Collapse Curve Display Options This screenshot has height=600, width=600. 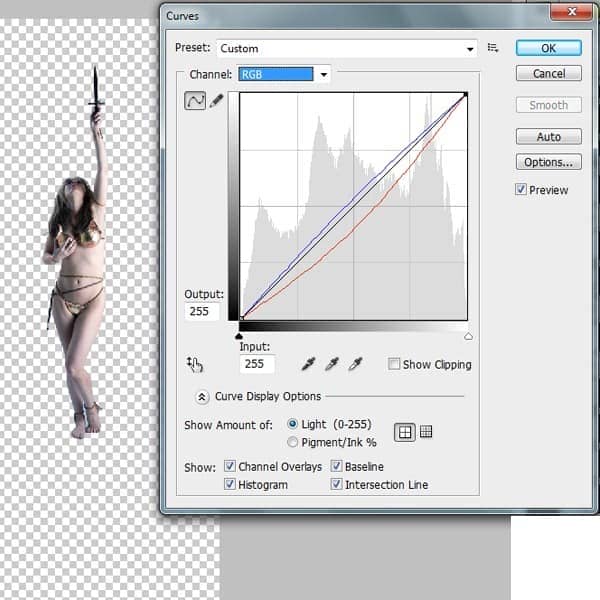[202, 397]
